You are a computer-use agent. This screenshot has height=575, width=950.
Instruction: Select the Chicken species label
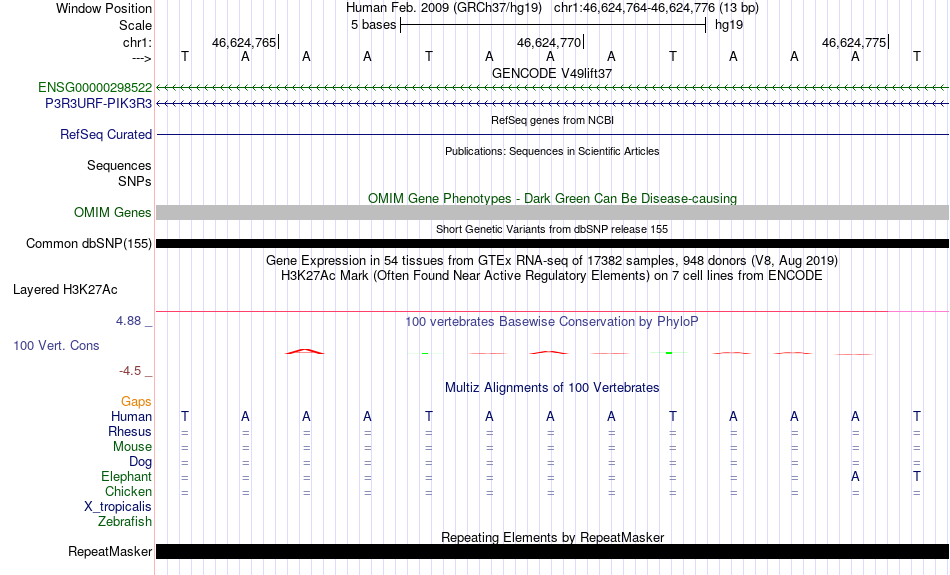pos(128,491)
